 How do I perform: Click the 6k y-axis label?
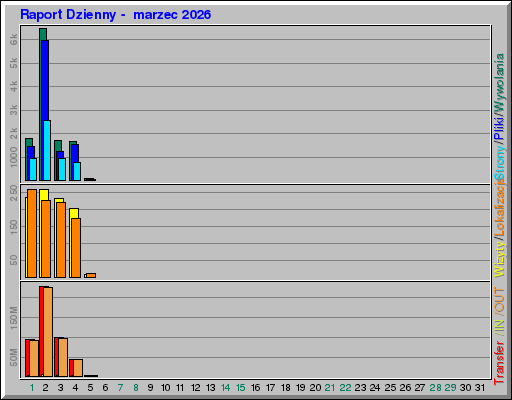tap(14, 40)
